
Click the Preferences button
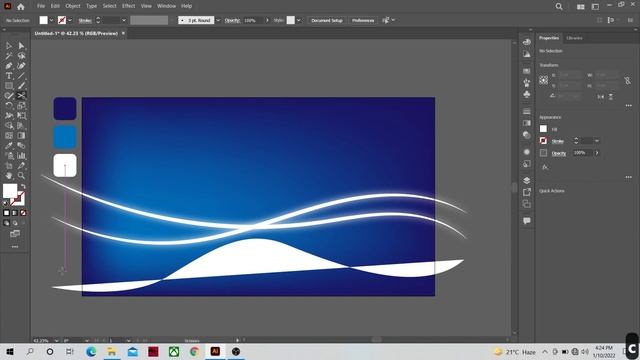point(363,20)
